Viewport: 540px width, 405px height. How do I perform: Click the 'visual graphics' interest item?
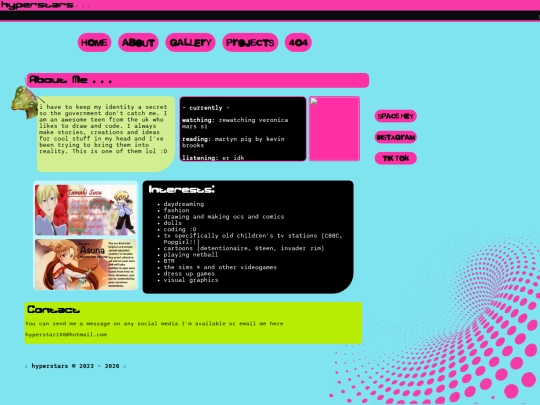pos(191,280)
